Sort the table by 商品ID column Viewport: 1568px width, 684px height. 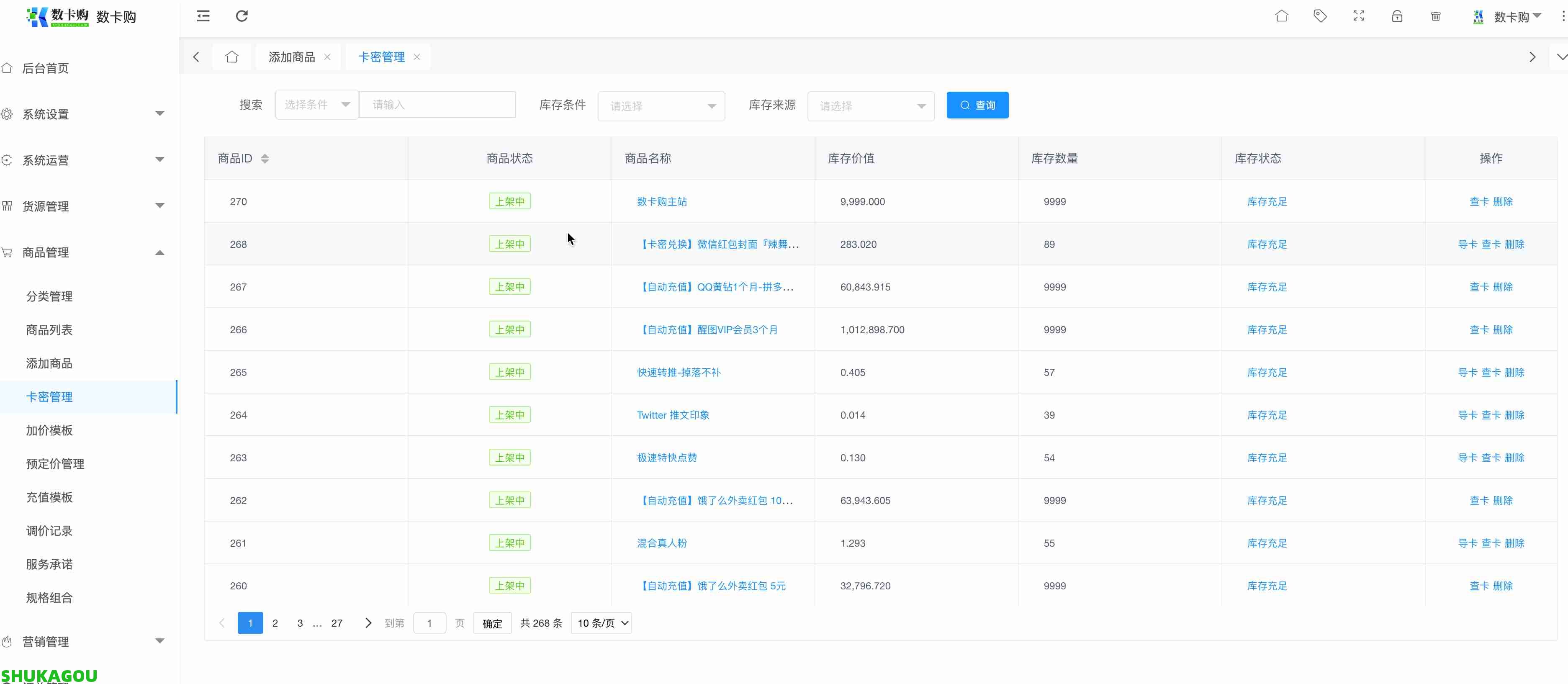tap(265, 159)
